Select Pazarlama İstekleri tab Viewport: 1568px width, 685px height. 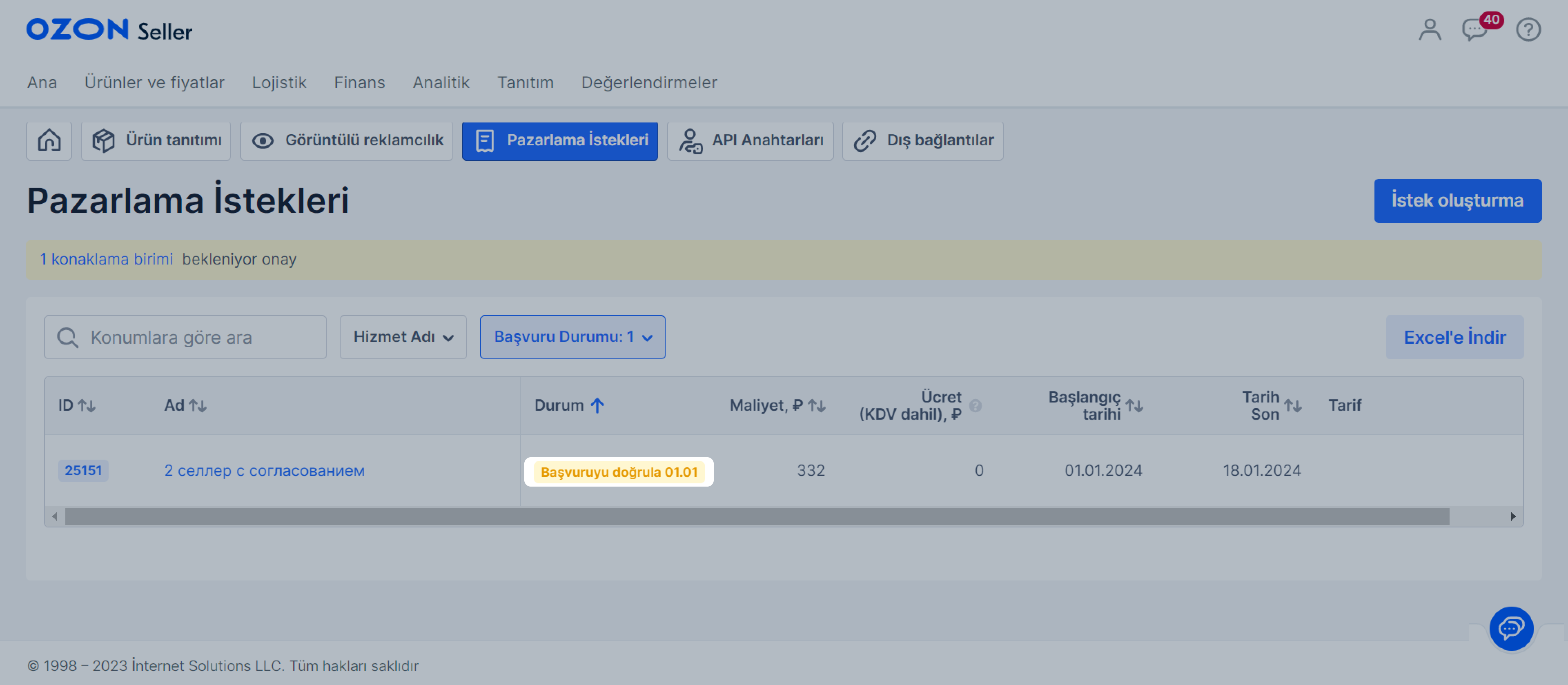559,140
